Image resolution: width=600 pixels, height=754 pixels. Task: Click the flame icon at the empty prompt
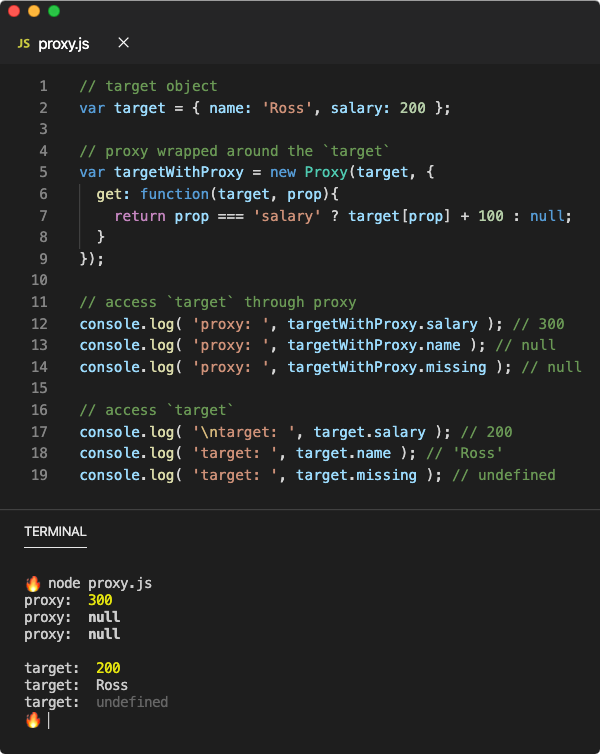coord(33,720)
